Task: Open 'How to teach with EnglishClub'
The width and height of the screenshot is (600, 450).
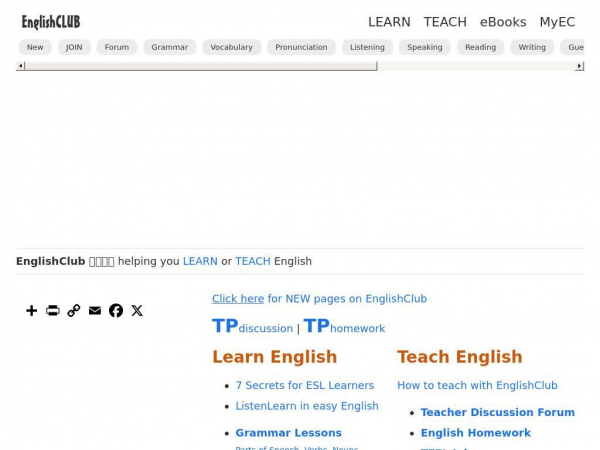Action: click(477, 385)
